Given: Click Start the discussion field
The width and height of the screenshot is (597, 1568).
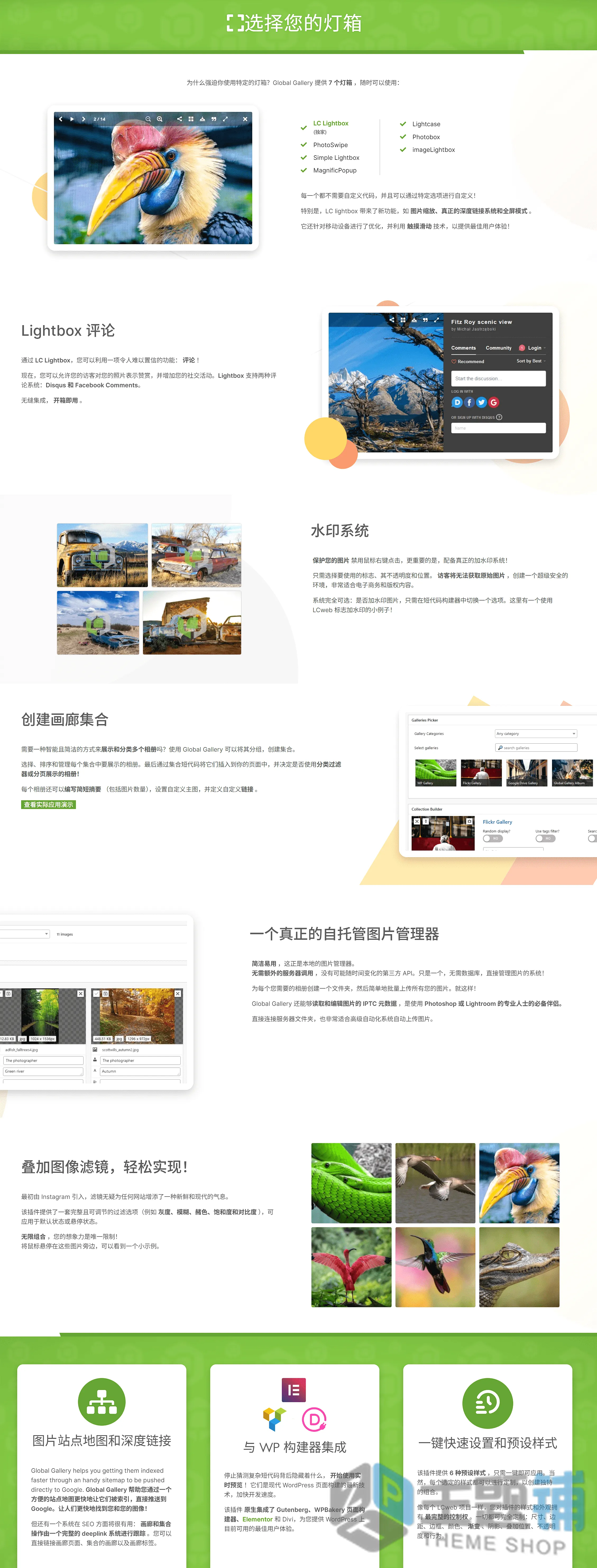Looking at the screenshot, I should point(498,379).
